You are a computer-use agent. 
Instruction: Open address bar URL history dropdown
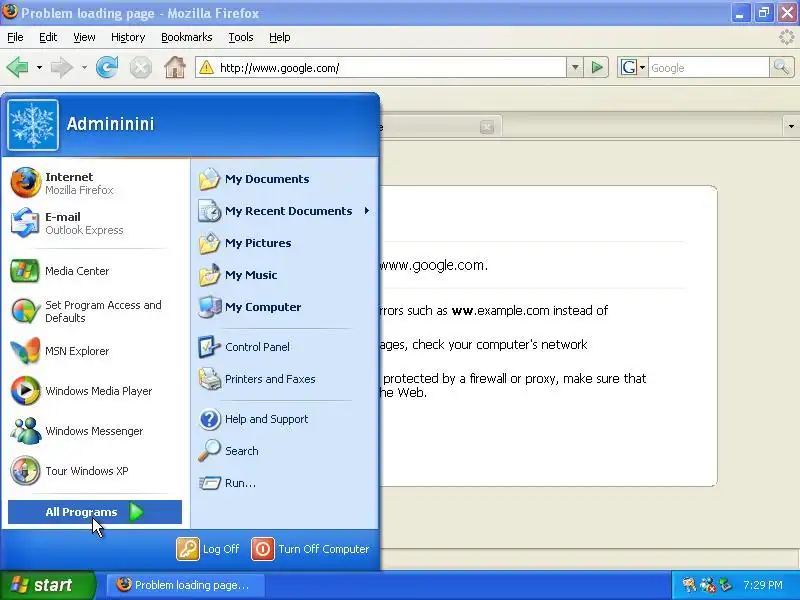(575, 67)
